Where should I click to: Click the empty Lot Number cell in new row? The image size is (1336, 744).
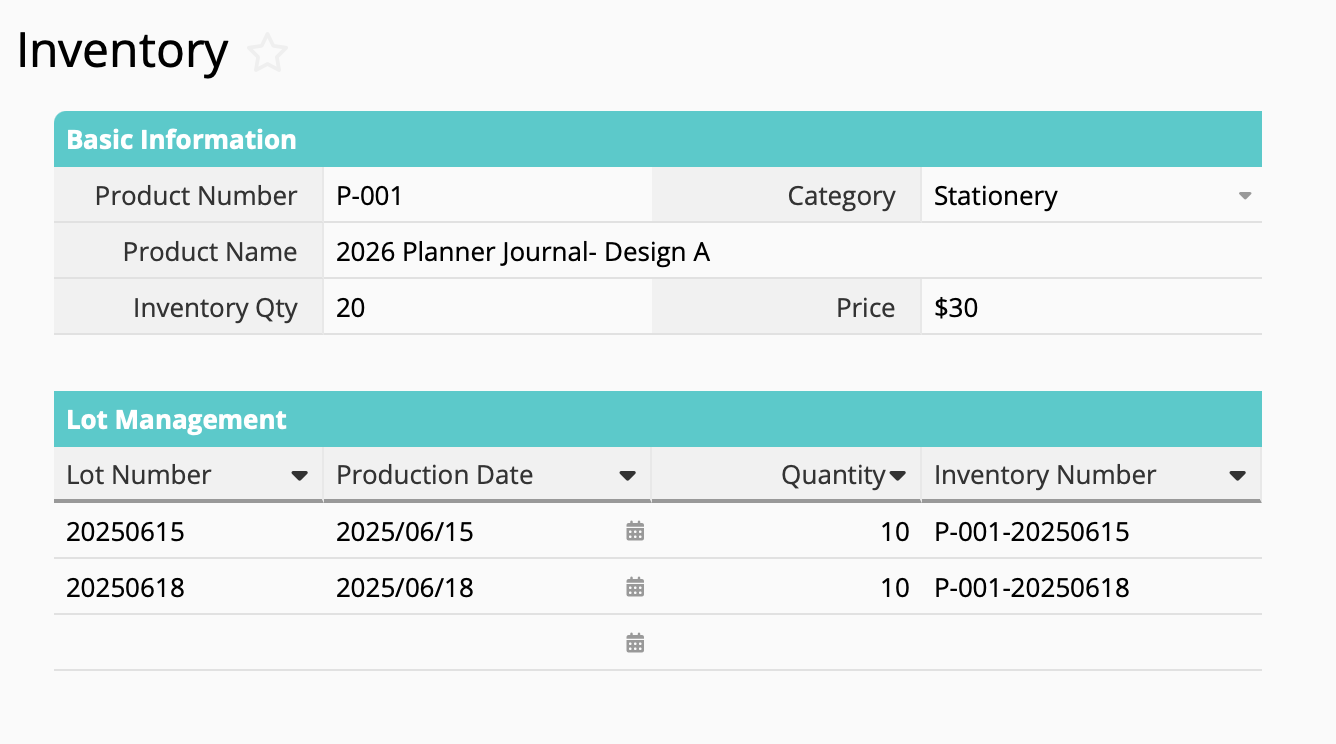pos(188,643)
